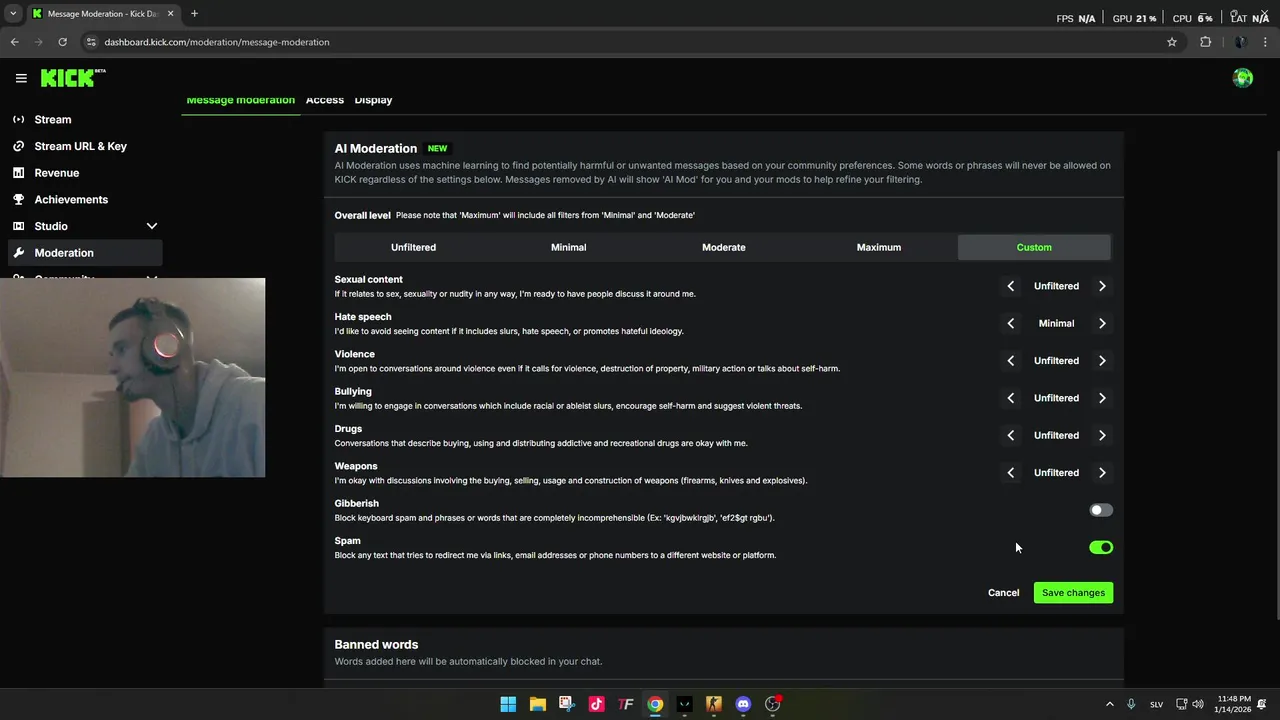1280x720 pixels.
Task: Select the Moderate overall level
Action: tap(724, 247)
